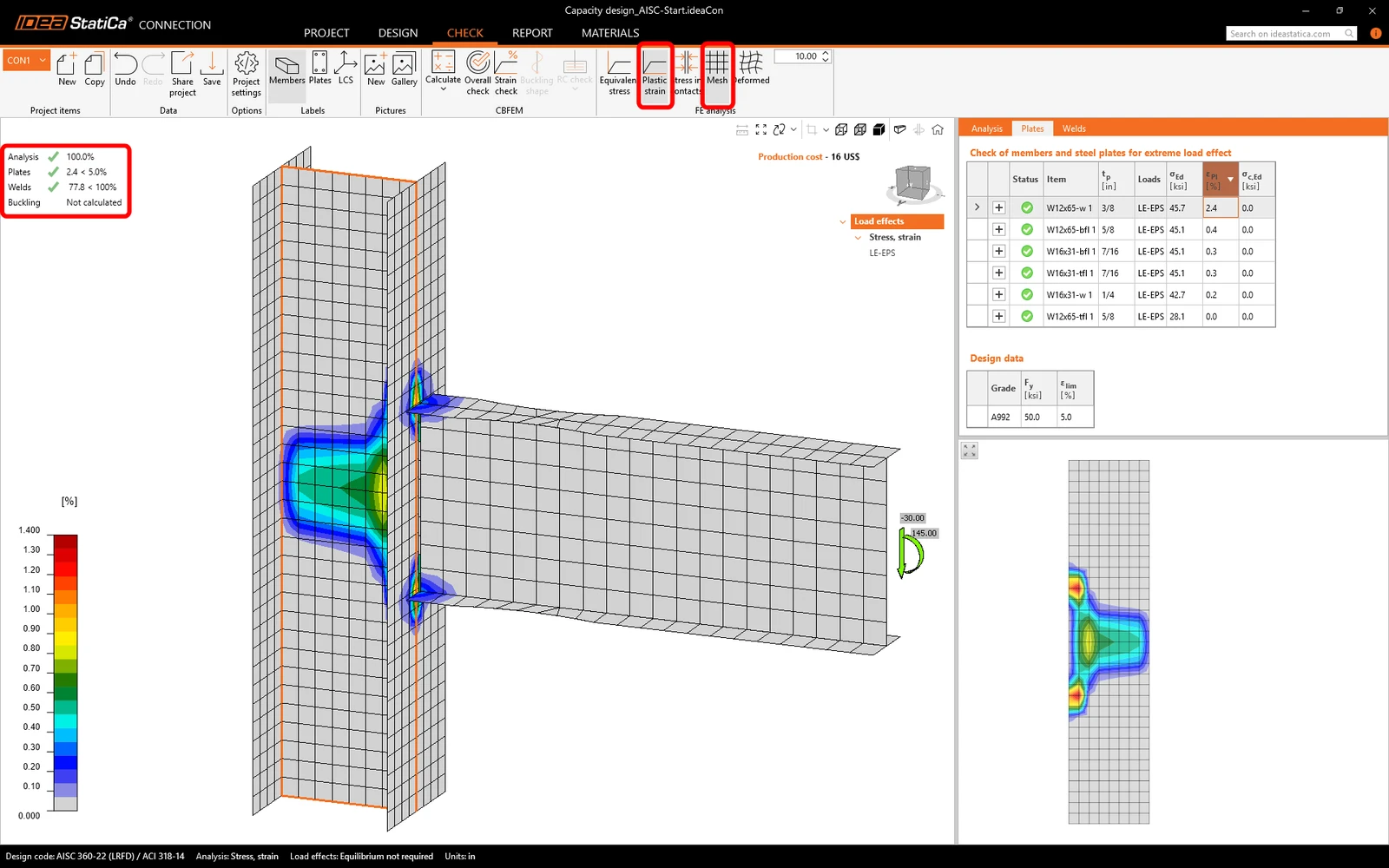
Task: Click the Status column header
Action: pos(1025,179)
